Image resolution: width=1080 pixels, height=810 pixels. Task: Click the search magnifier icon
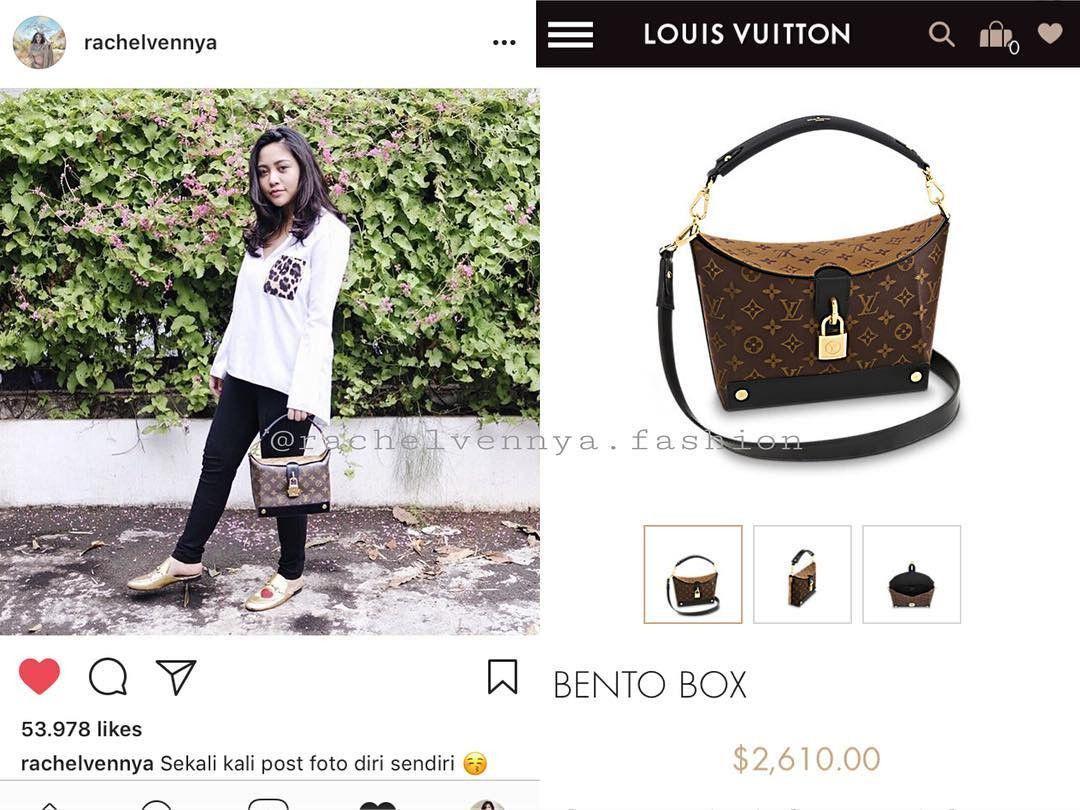tap(942, 33)
